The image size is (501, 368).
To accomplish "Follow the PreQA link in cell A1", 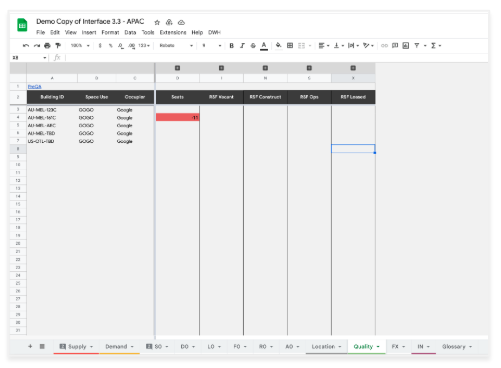I will [x=35, y=86].
